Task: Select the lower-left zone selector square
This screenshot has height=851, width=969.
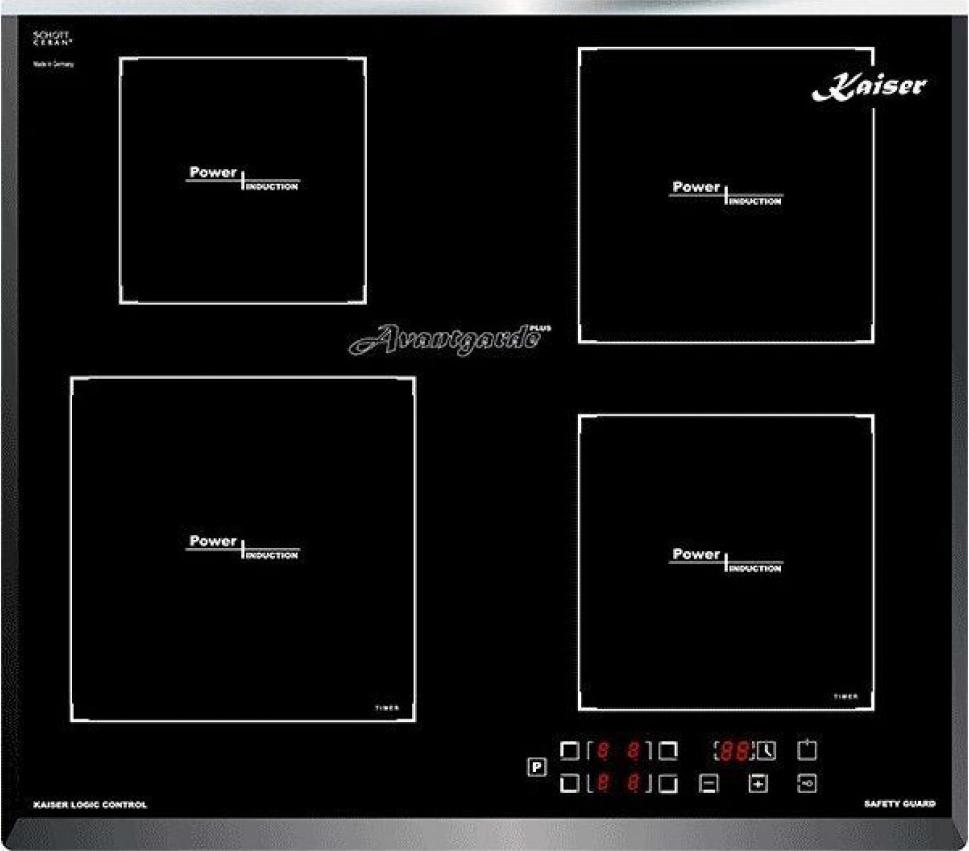Action: (x=569, y=784)
